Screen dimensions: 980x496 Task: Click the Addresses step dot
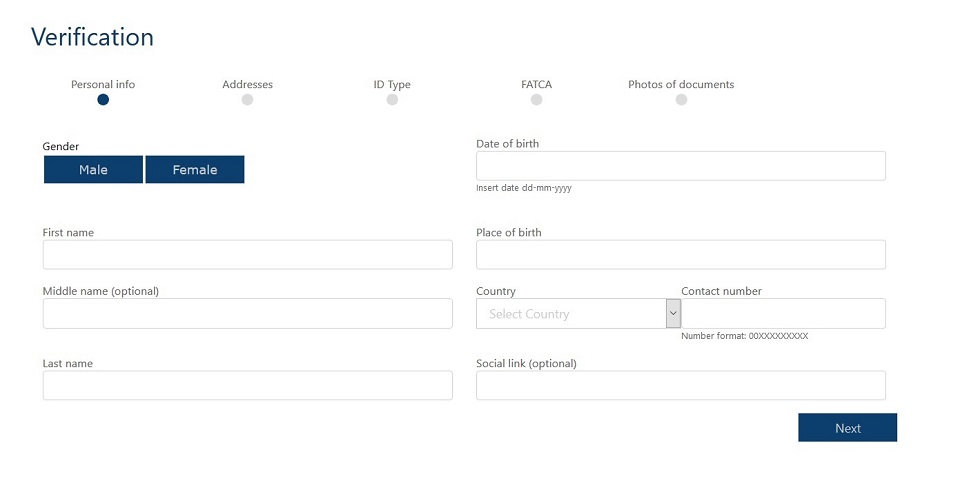[247, 100]
